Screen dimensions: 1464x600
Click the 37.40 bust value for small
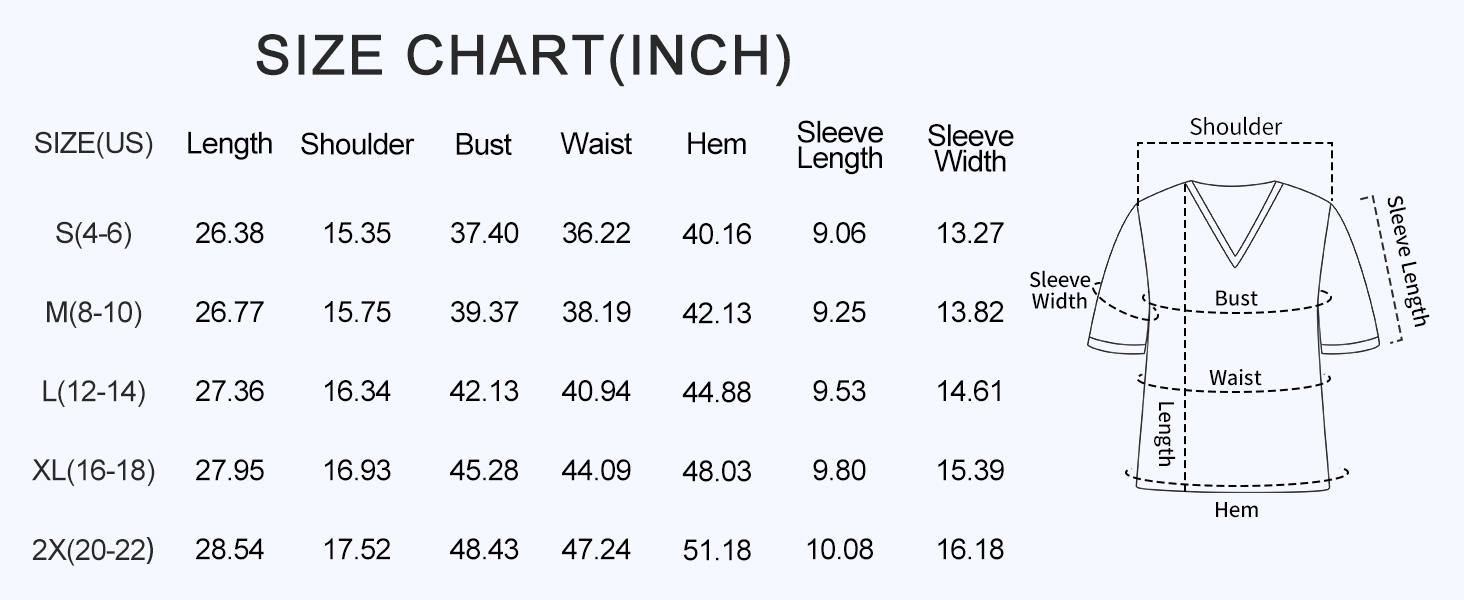click(x=484, y=234)
